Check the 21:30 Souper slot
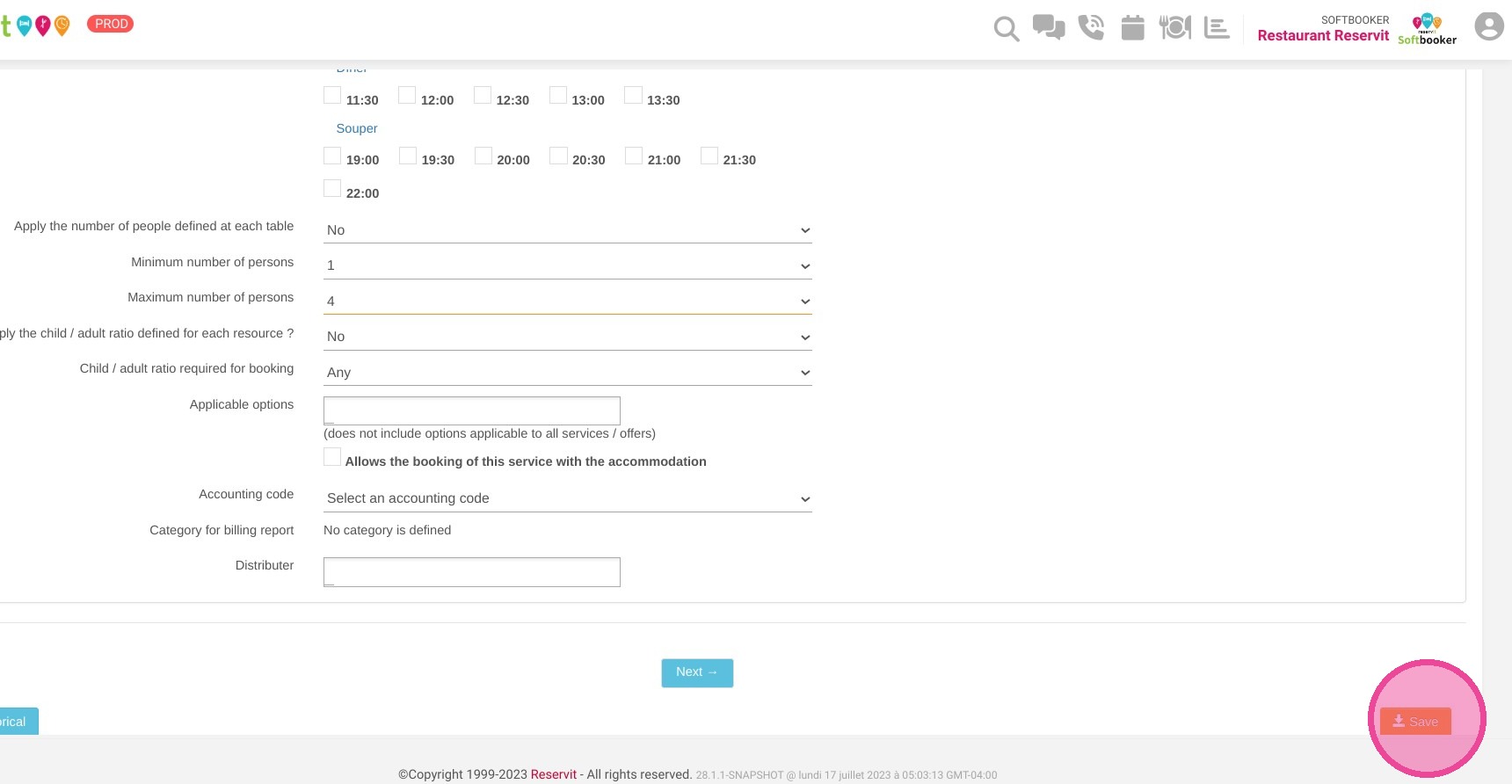 (x=709, y=156)
